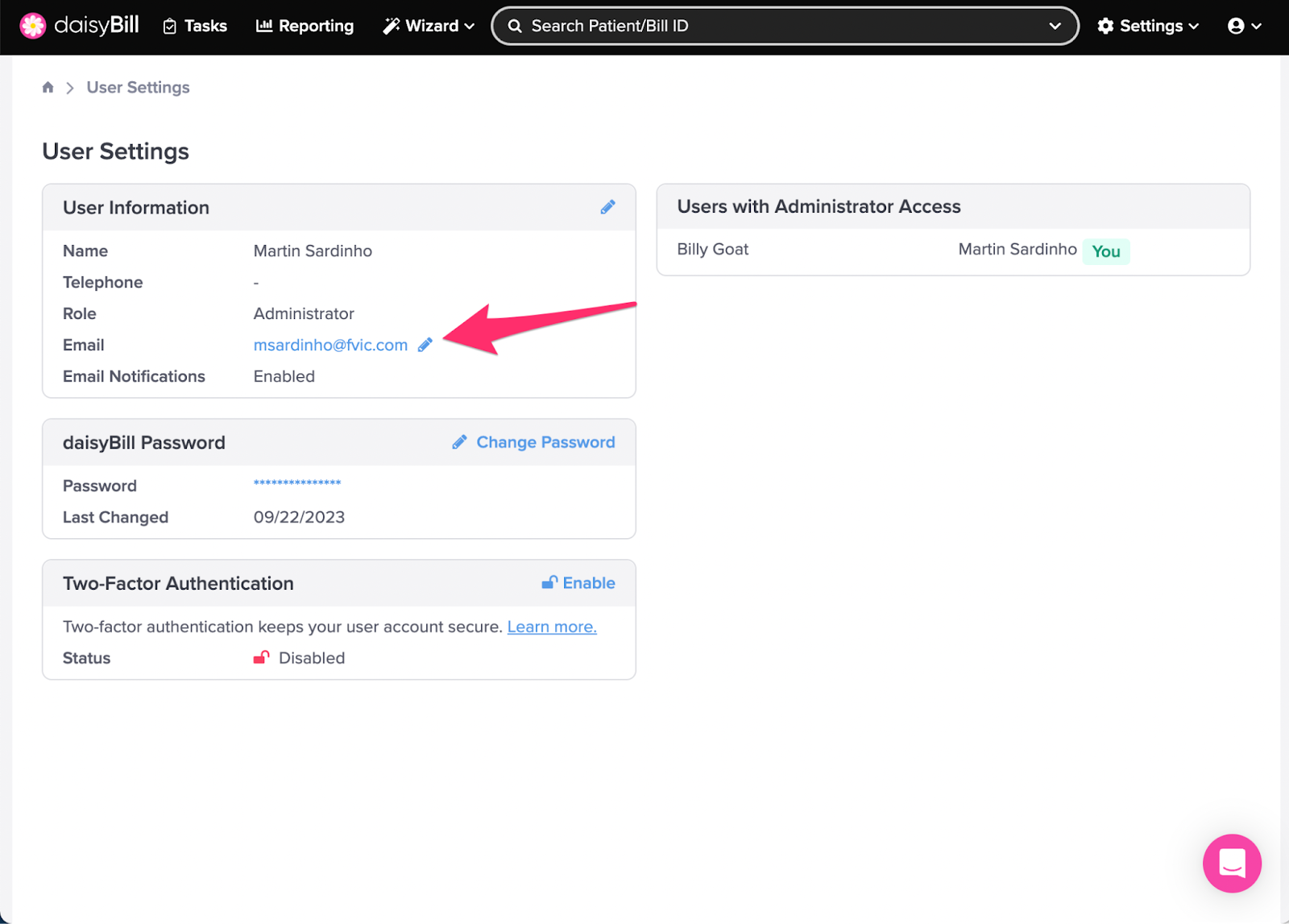Image resolution: width=1289 pixels, height=924 pixels.
Task: Expand the search bar dropdown chevron
Action: tap(1055, 26)
